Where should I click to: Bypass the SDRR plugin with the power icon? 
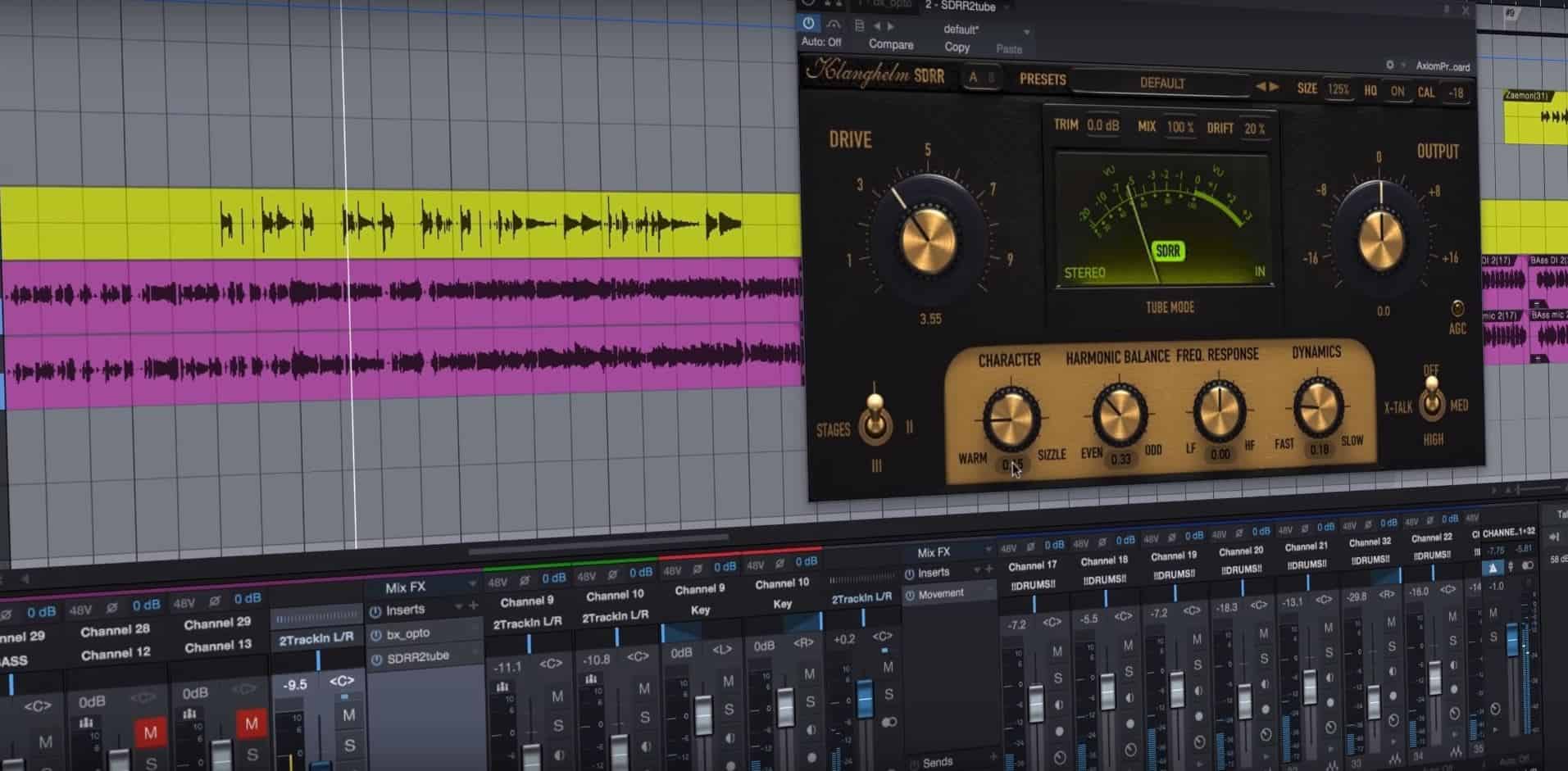pyautogui.click(x=808, y=25)
